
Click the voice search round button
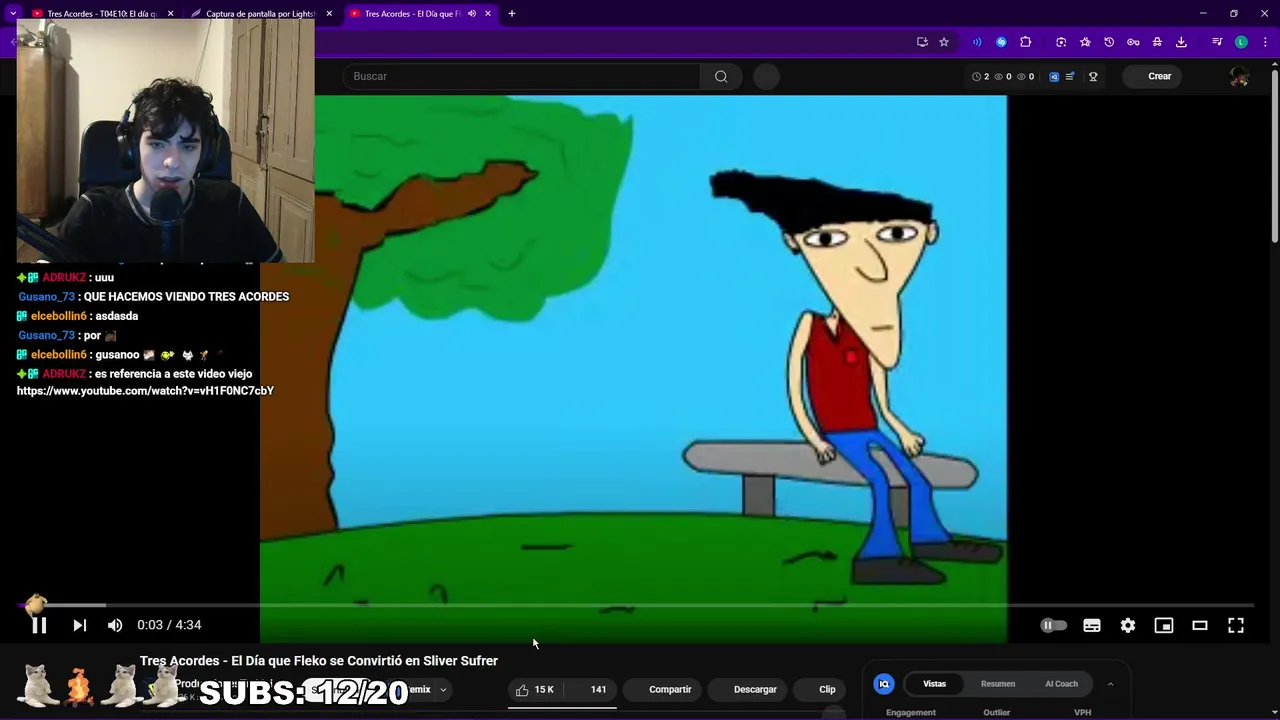(766, 77)
